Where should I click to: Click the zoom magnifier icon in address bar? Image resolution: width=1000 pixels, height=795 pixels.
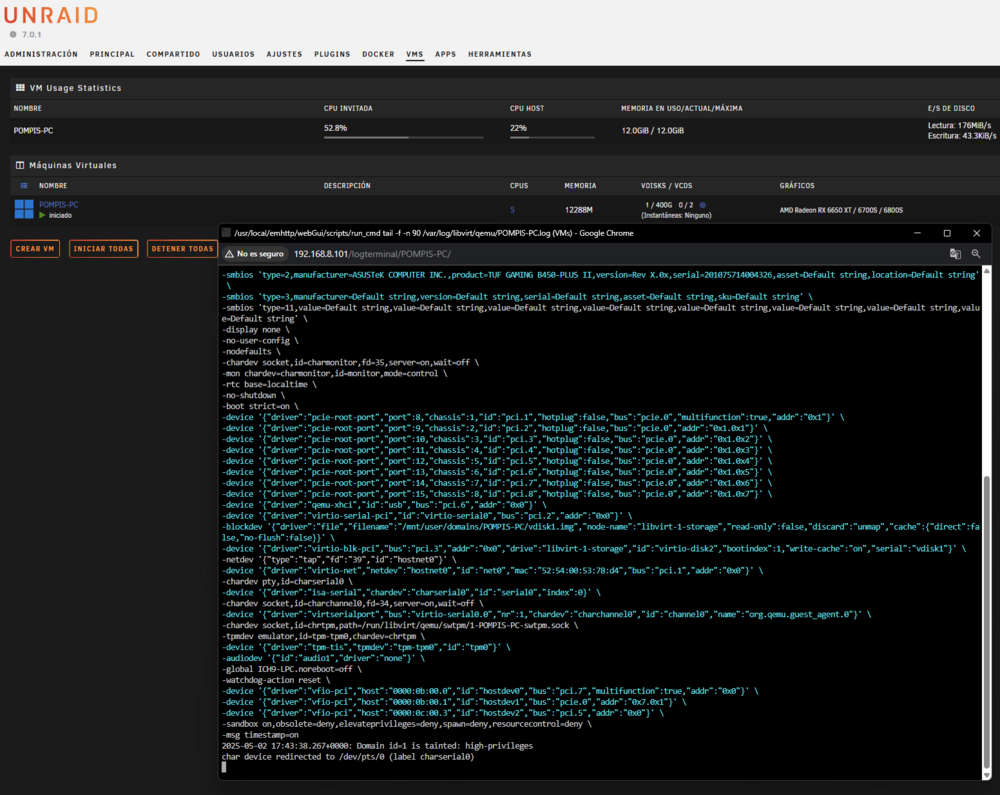point(976,254)
